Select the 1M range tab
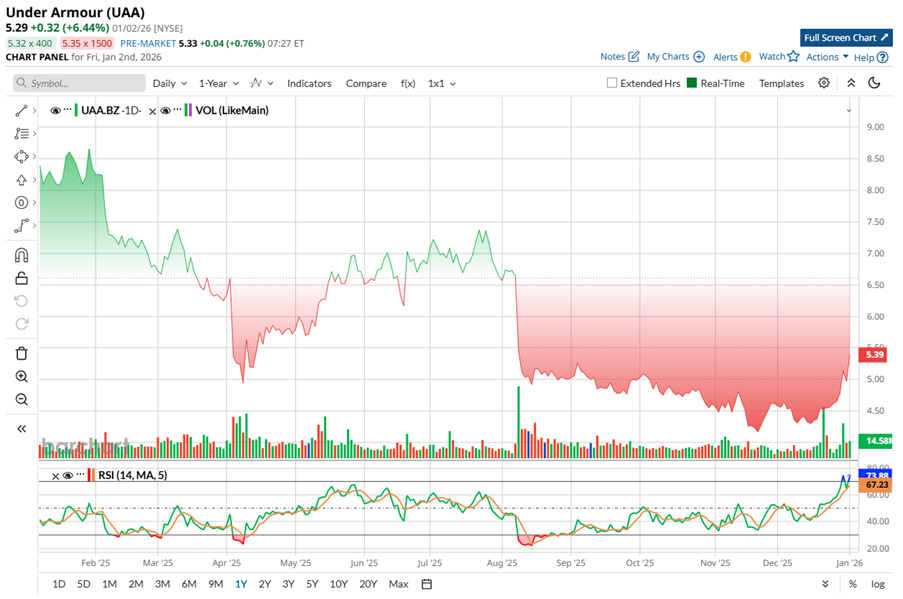Image resolution: width=903 pixels, height=599 pixels. [x=109, y=584]
